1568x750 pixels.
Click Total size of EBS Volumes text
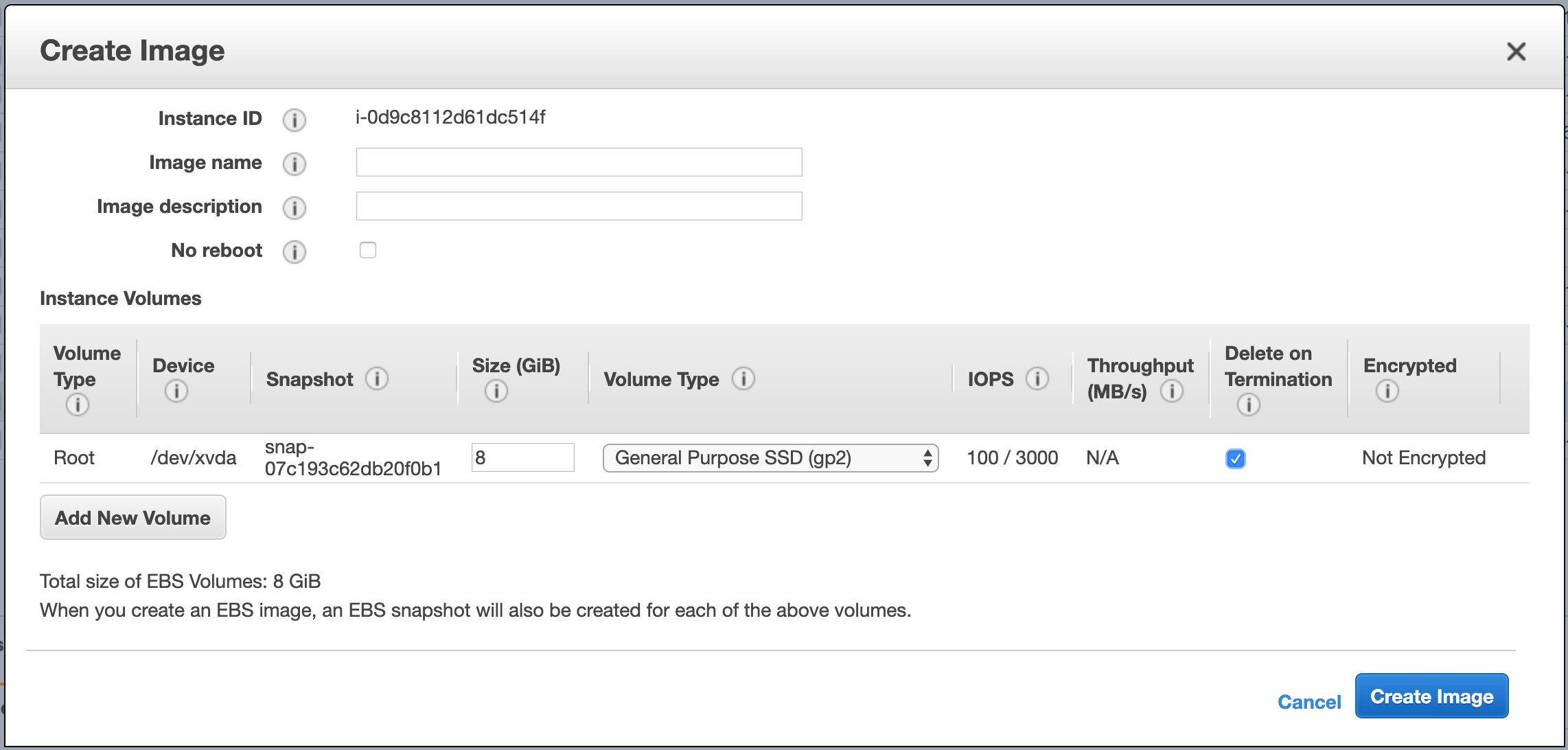(180, 582)
